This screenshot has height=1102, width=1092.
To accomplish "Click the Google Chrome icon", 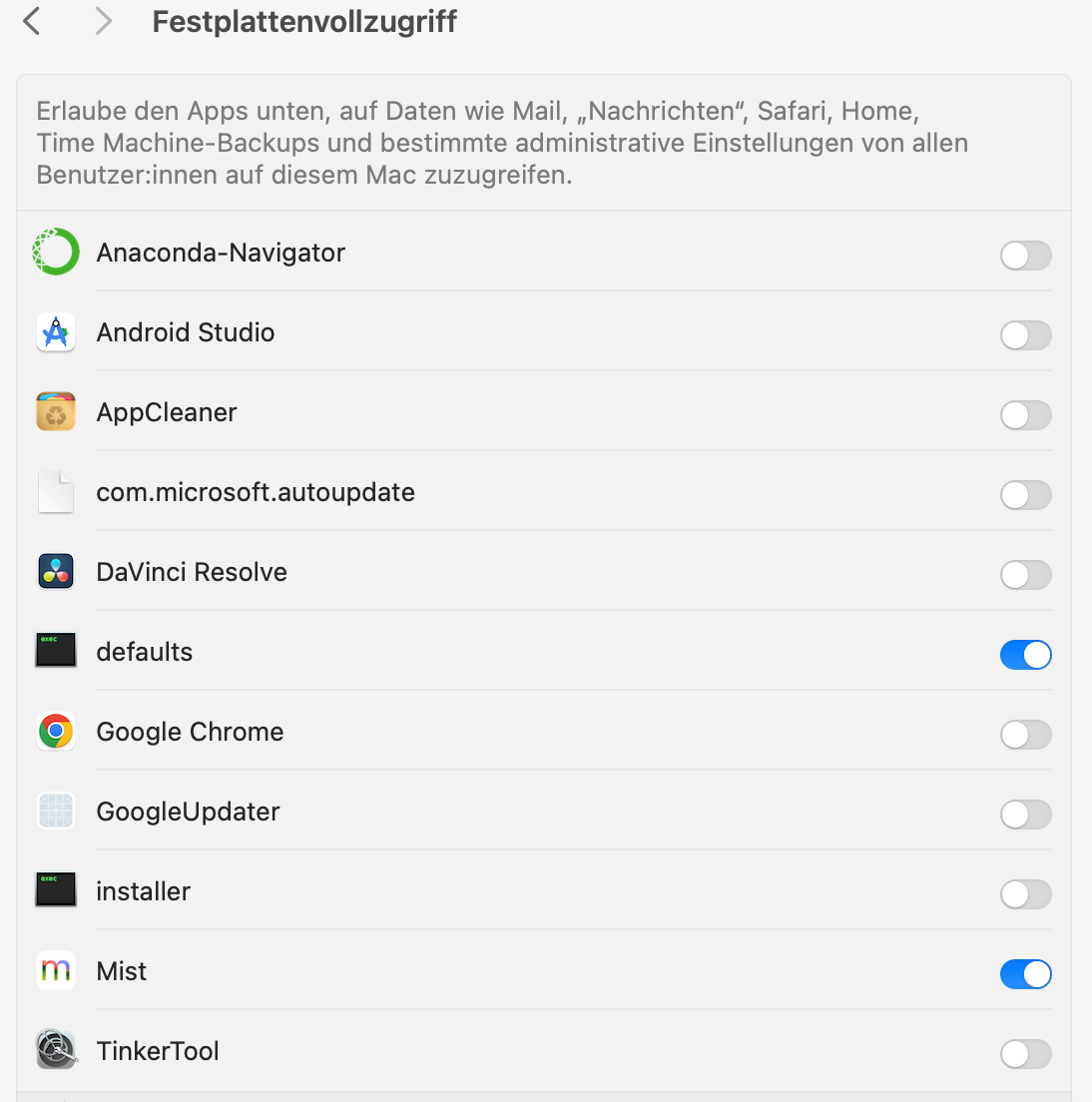I will pos(56,732).
